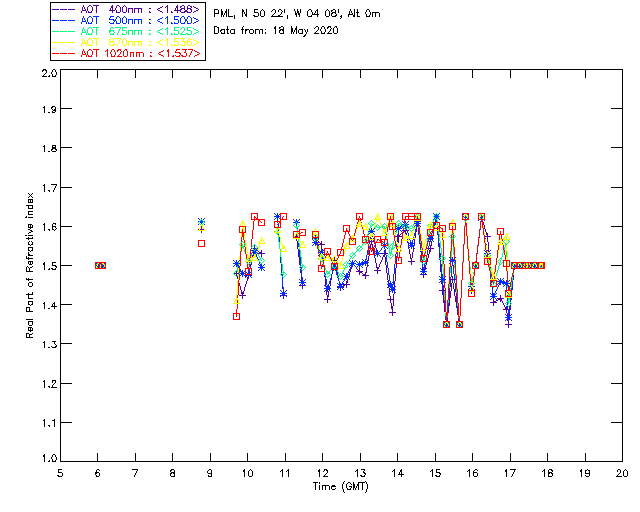Click the y-axis tick label '1.1'
Image resolution: width=640 pixels, height=512 pixels.
click(x=49, y=423)
